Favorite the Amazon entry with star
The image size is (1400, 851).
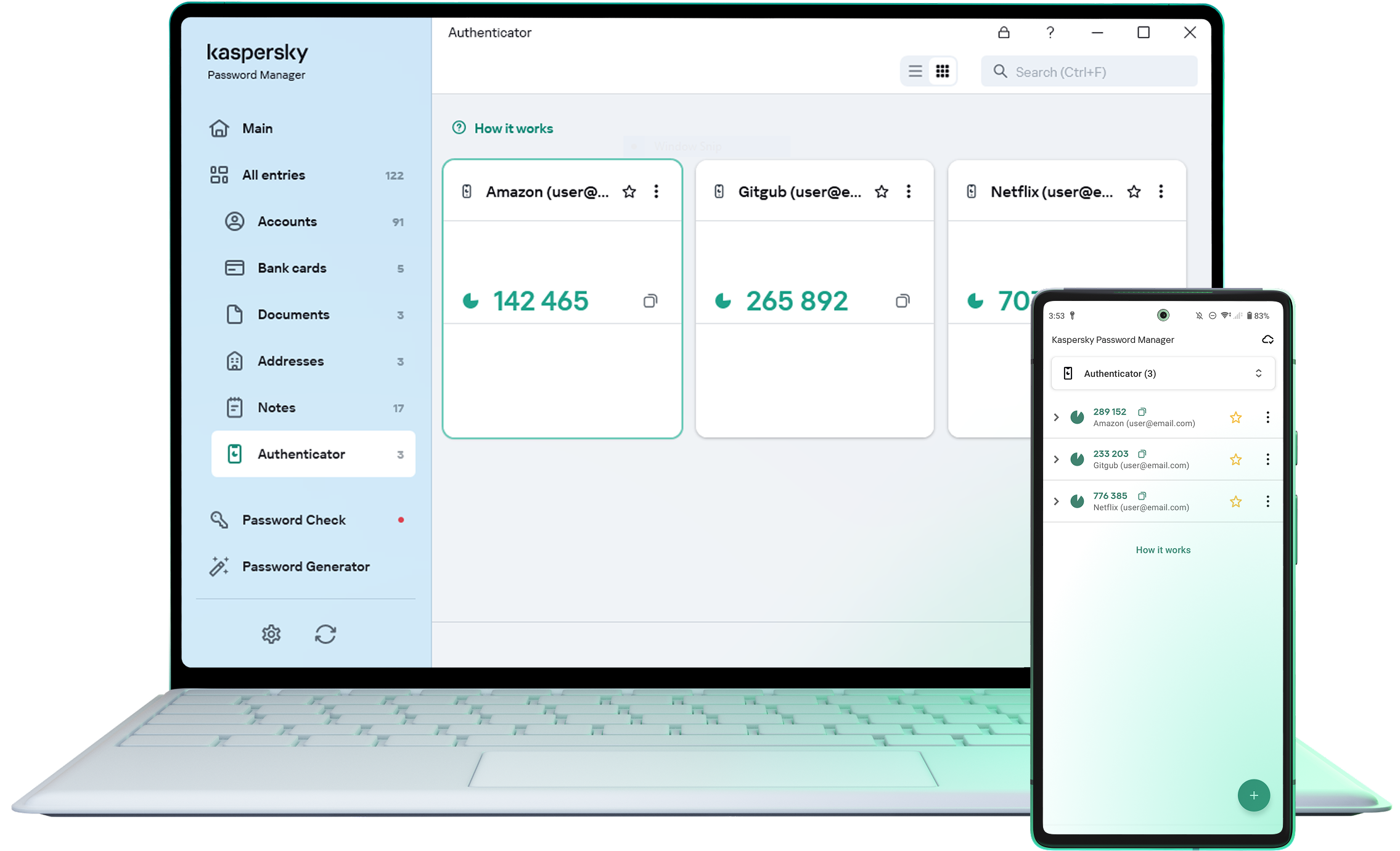pos(629,192)
